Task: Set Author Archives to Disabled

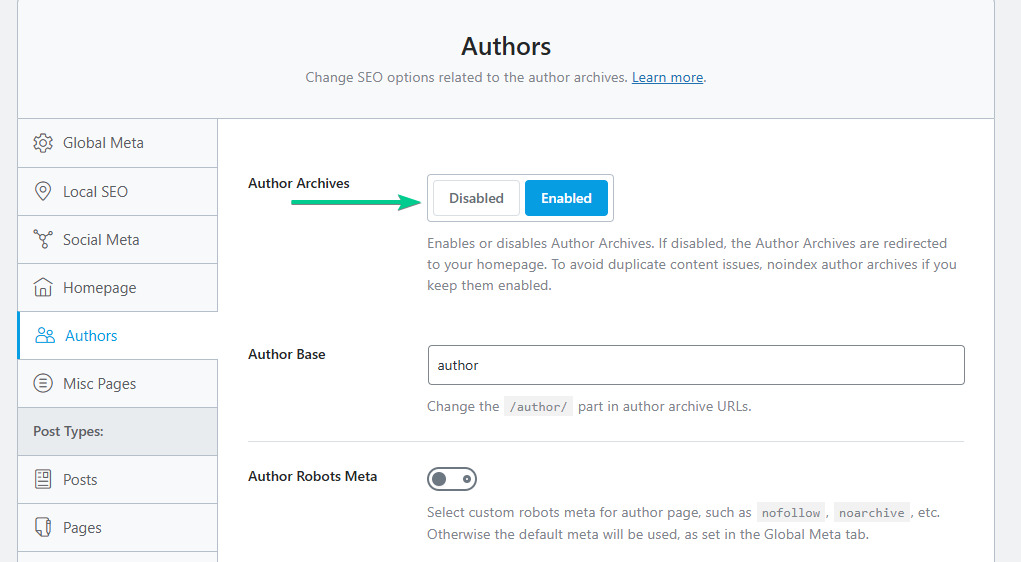Action: point(476,198)
